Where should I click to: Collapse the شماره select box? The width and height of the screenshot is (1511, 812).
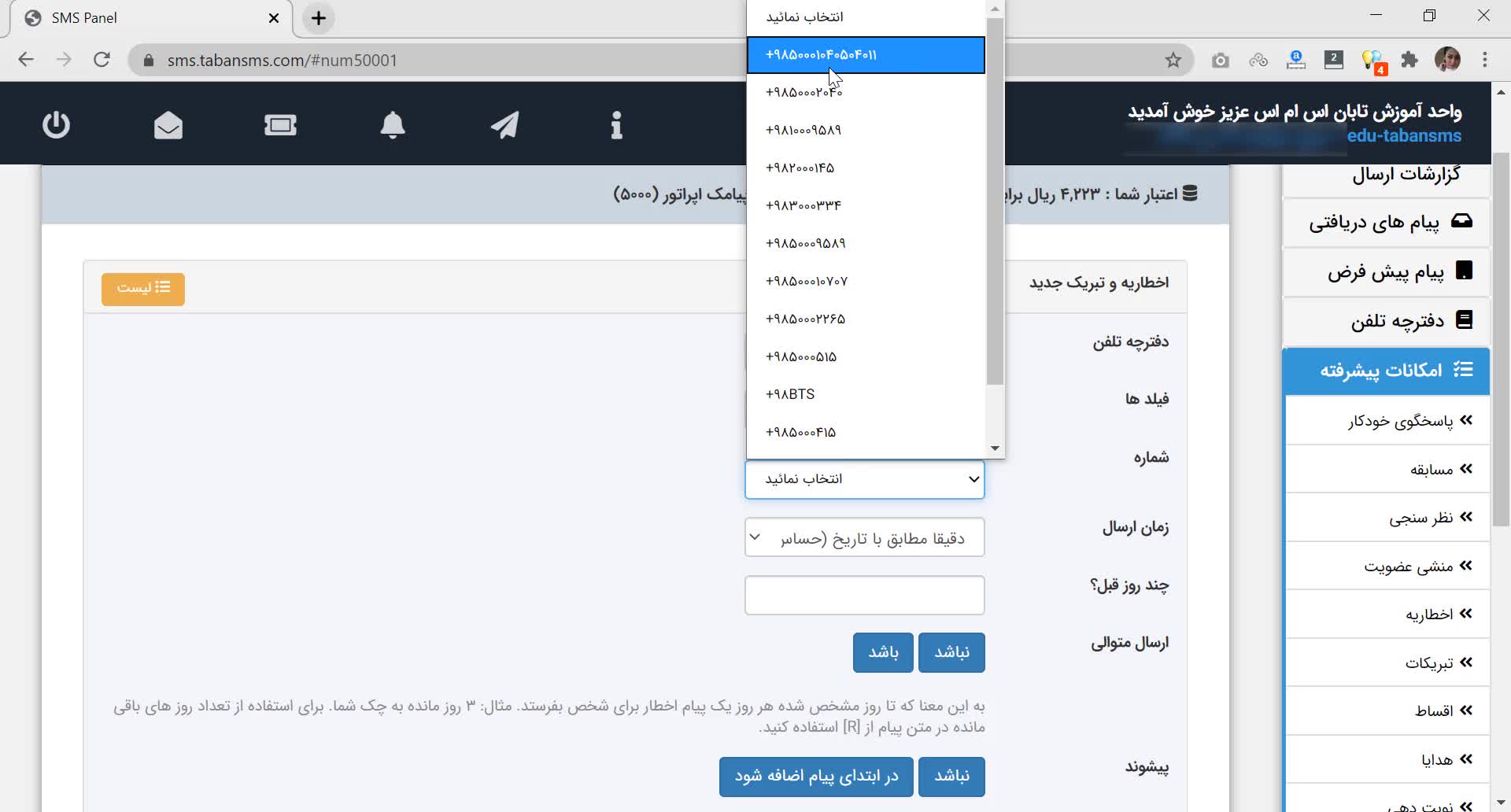864,479
